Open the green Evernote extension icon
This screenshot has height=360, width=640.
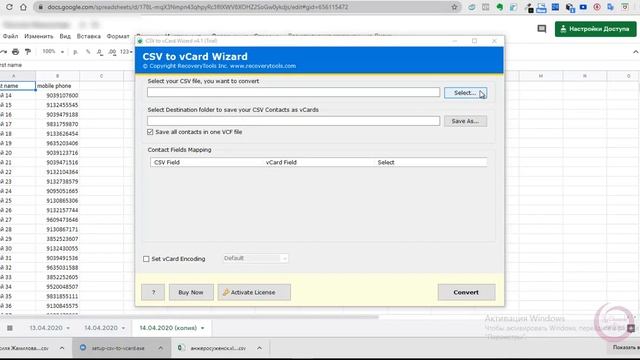pos(500,7)
